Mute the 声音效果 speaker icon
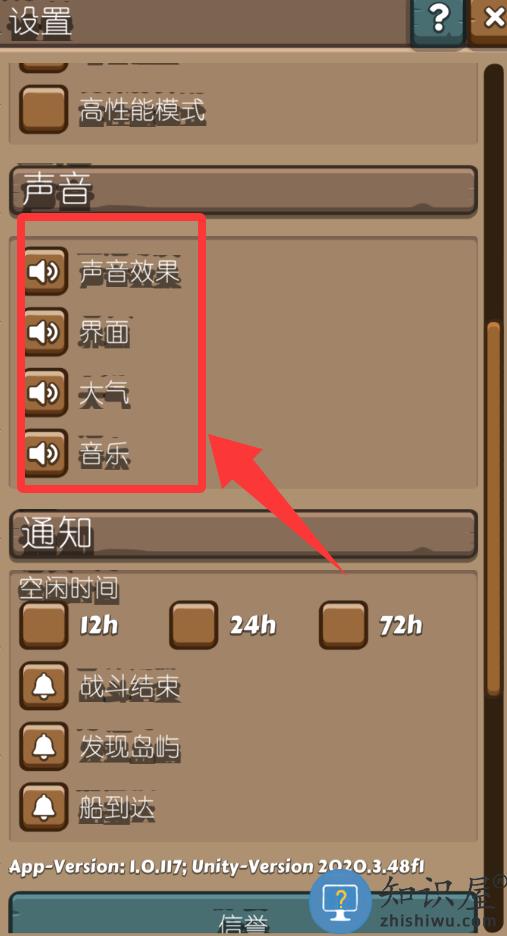Image resolution: width=507 pixels, height=936 pixels. click(x=46, y=272)
